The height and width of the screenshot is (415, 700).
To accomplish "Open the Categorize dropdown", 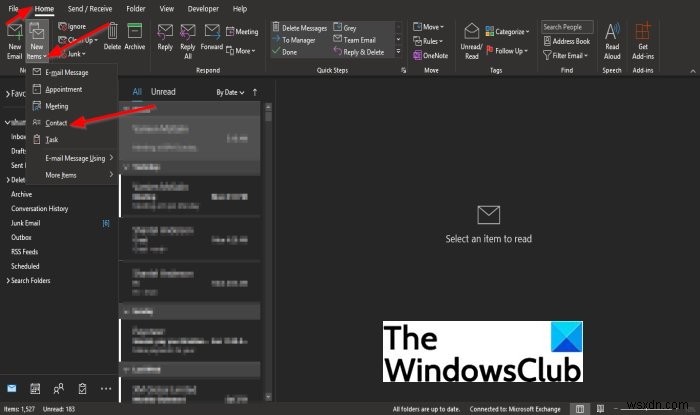I will [507, 32].
